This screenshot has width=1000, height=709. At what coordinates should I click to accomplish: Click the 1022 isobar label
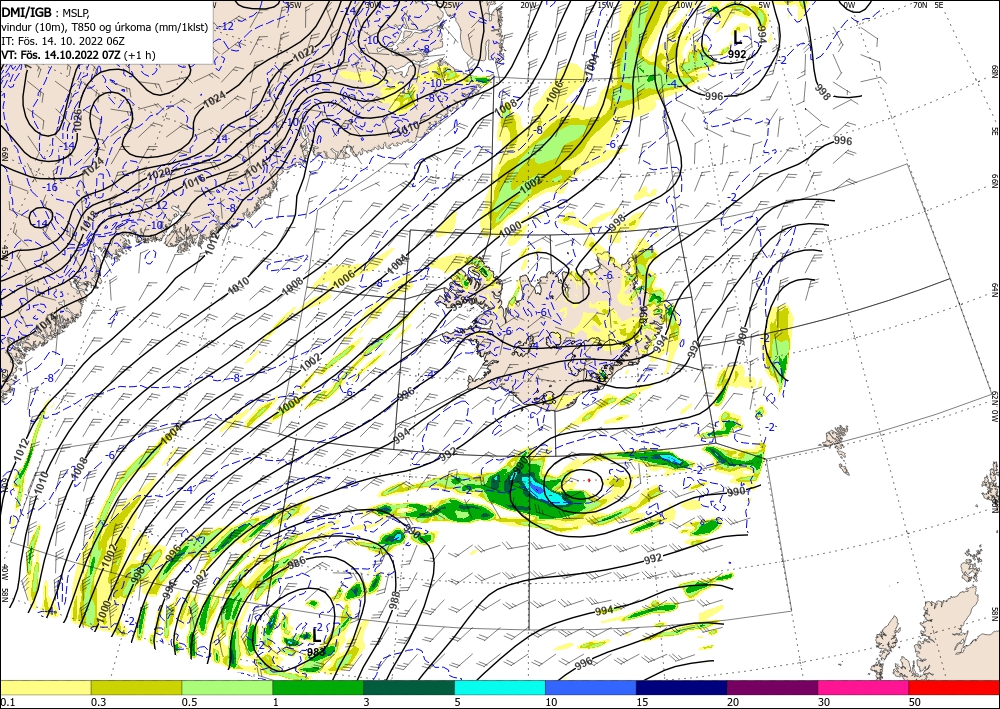304,54
